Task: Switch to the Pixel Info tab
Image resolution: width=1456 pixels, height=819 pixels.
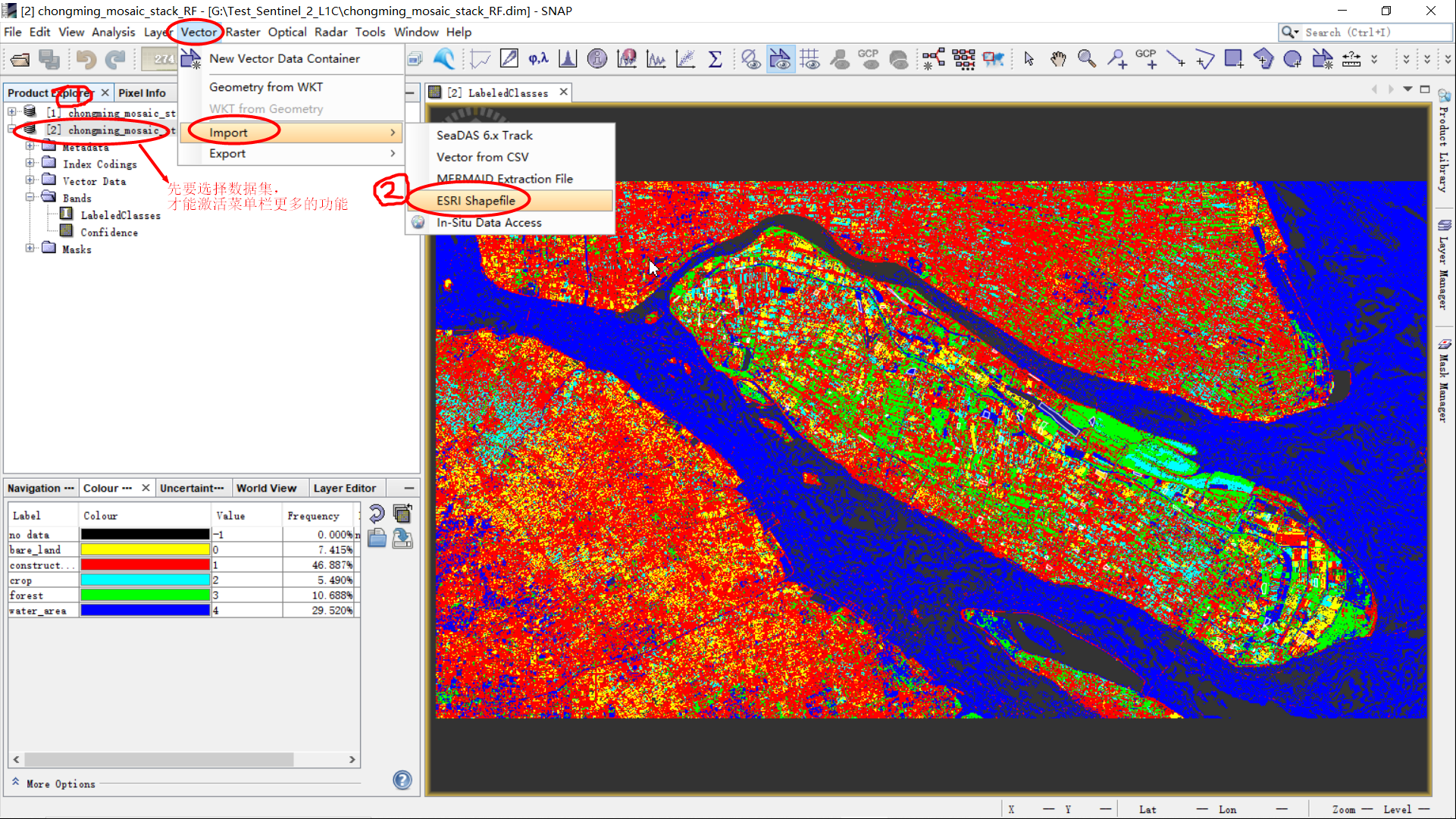Action: coord(142,92)
